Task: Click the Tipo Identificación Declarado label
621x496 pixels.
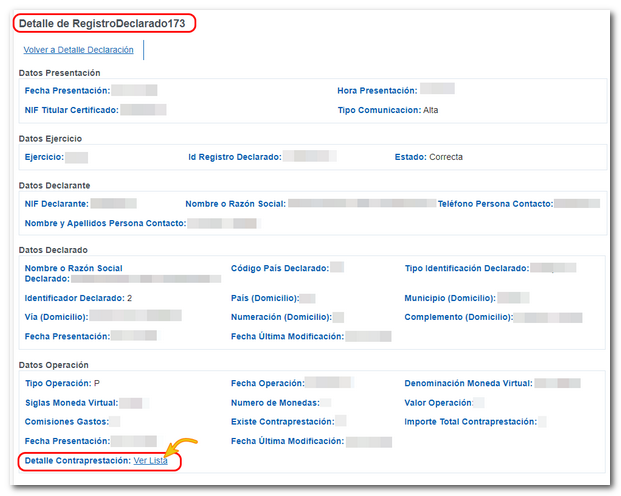Action: [x=466, y=268]
